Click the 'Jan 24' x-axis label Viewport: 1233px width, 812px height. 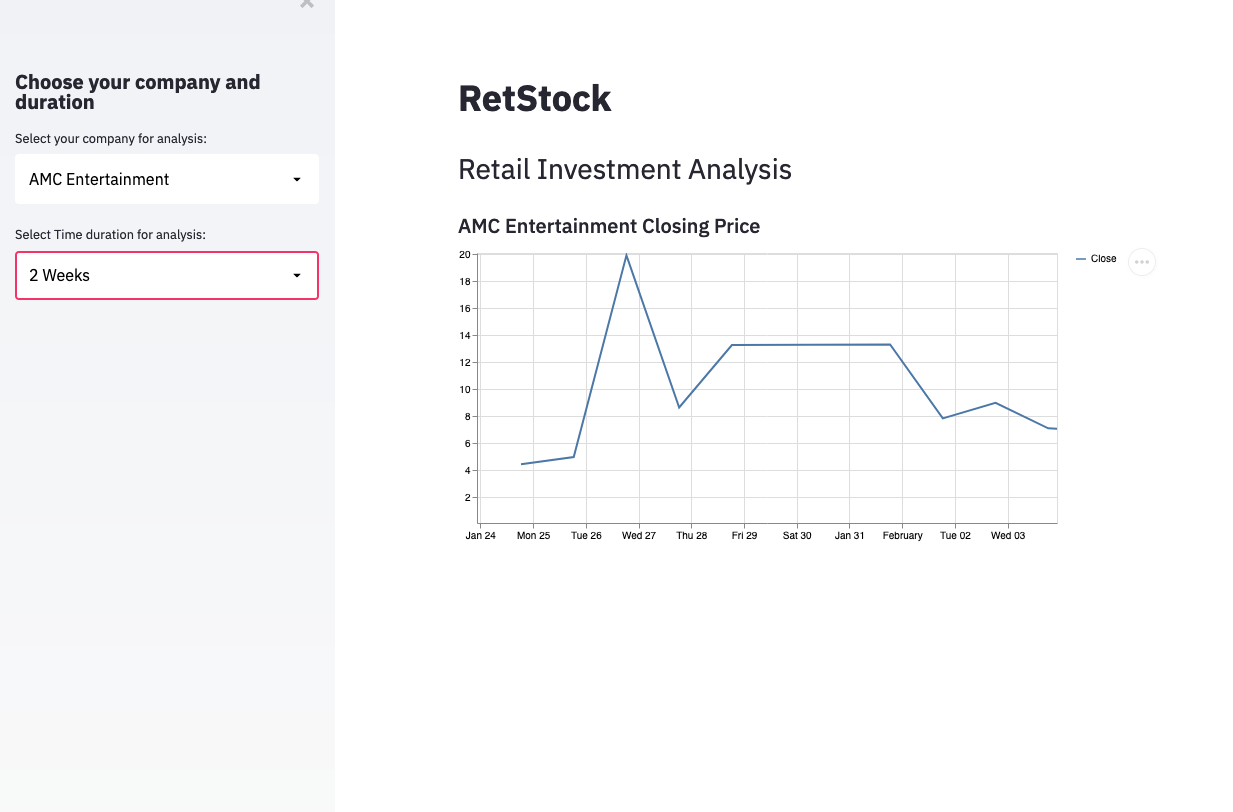[x=481, y=536]
